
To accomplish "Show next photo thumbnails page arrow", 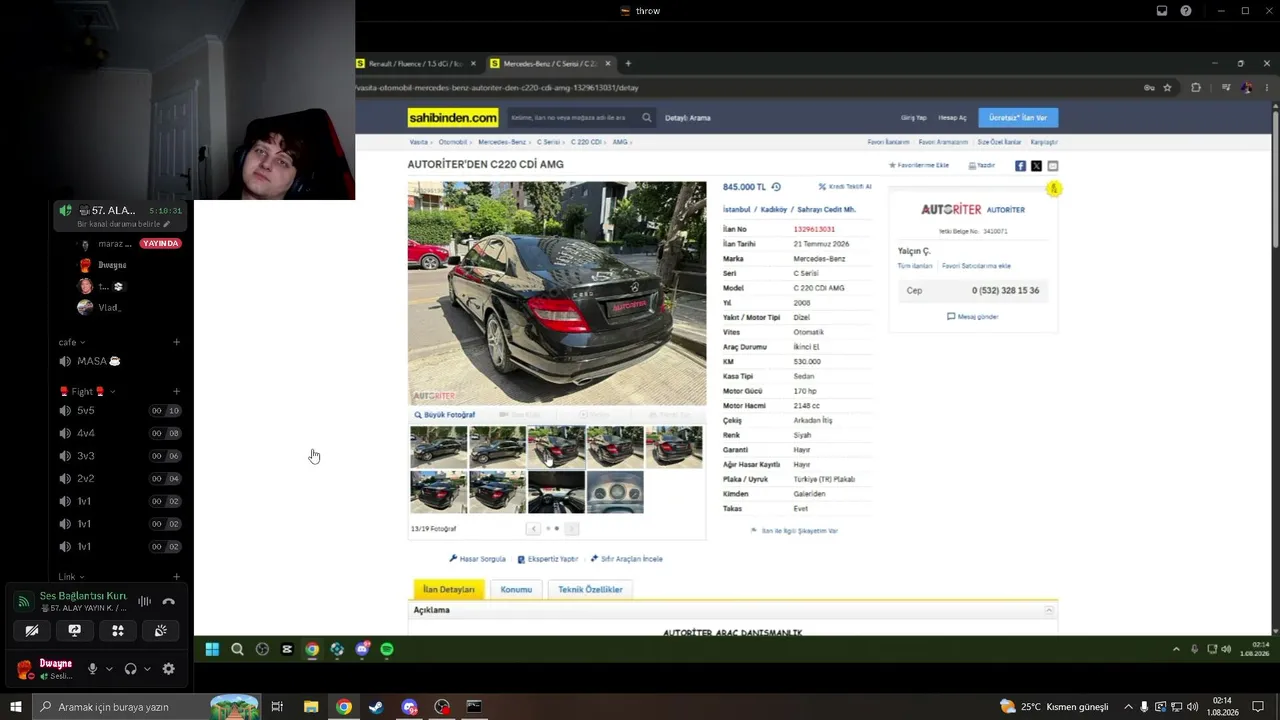I will click(x=571, y=529).
